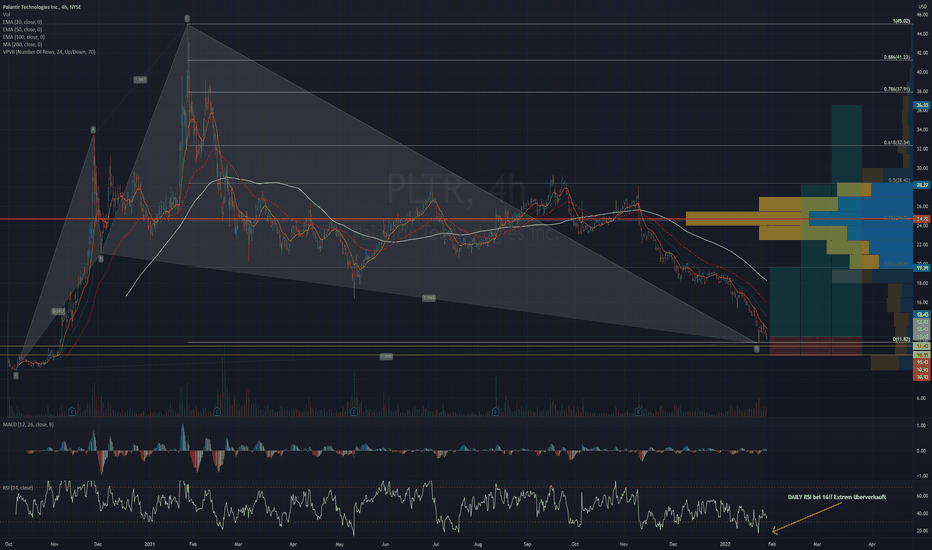
Task: Click the 0.5(28.42) Fibonacci level label
Action: pyautogui.click(x=899, y=180)
